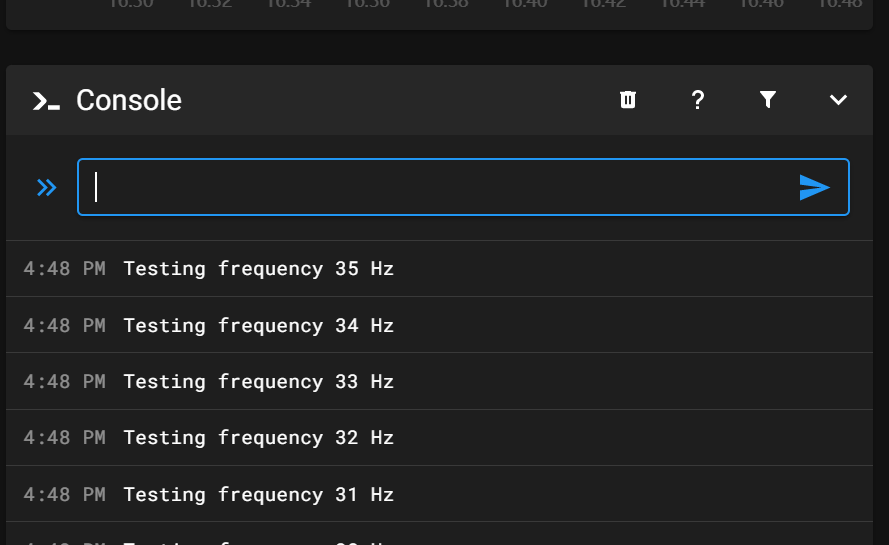Click the timestamp on the 34 Hz entry

64,325
